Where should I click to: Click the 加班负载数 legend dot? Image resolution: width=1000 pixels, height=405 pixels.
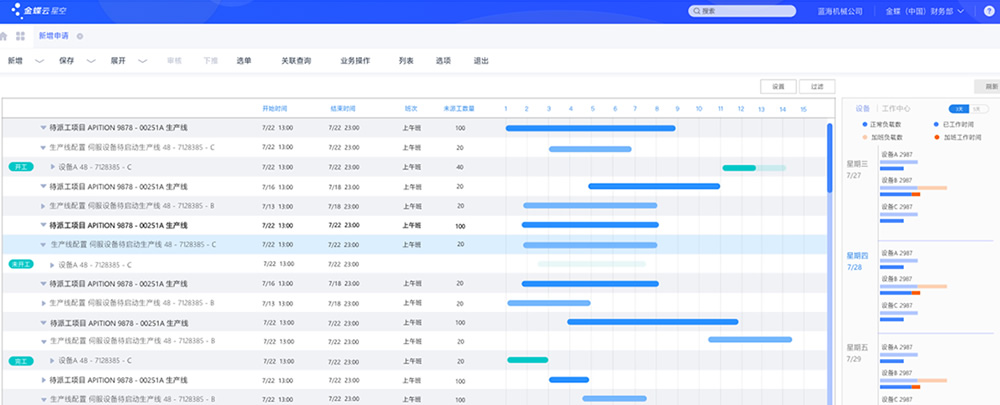(x=865, y=137)
